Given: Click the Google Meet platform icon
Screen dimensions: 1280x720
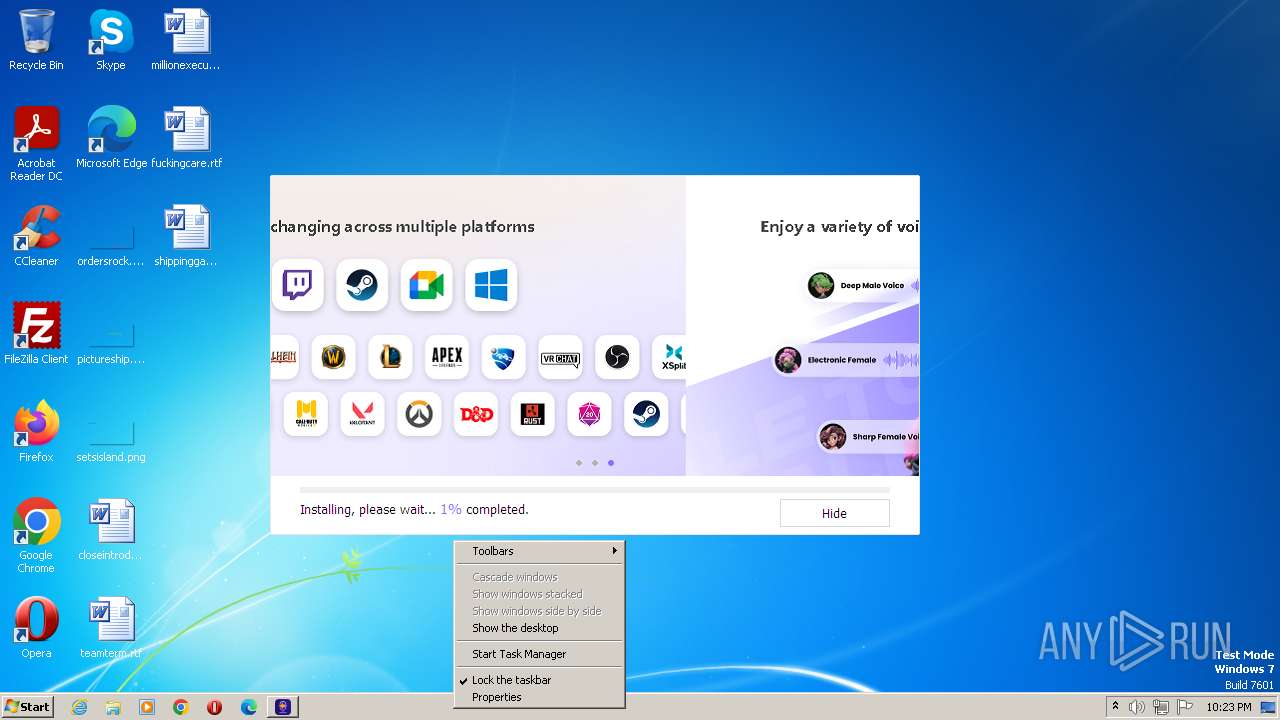Looking at the screenshot, I should pyautogui.click(x=427, y=285).
